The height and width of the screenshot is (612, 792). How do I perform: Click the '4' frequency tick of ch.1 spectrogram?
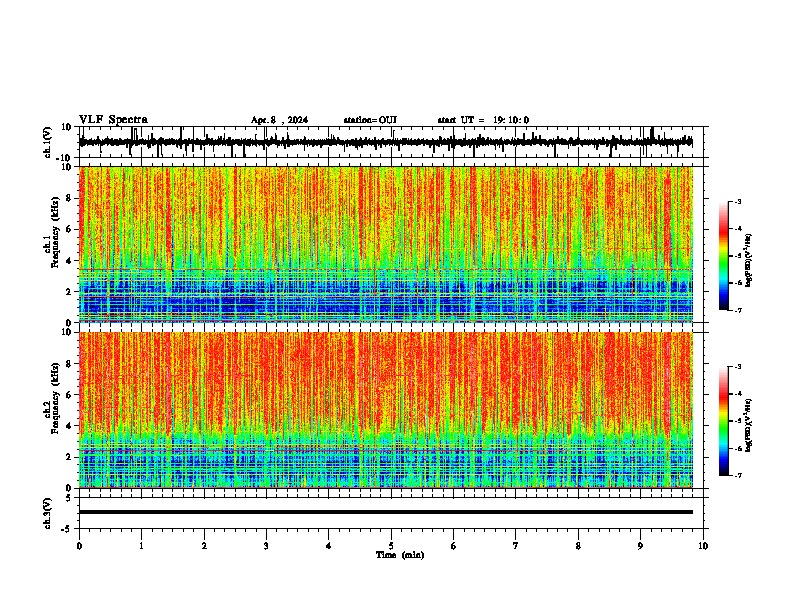(71, 261)
